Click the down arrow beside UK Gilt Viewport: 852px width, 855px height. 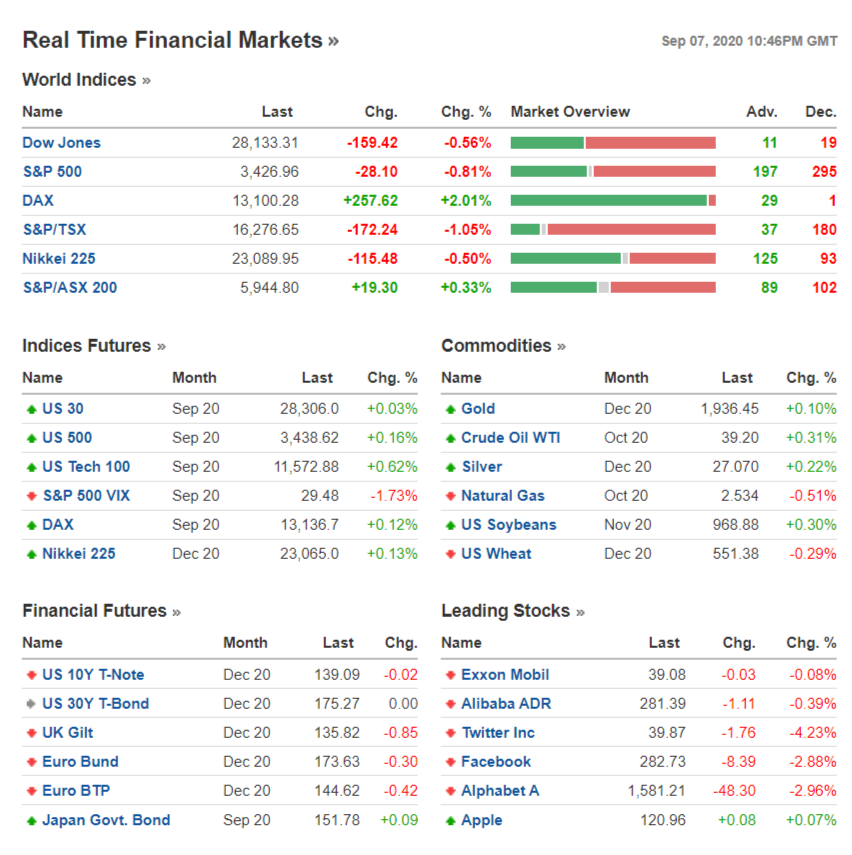(x=32, y=733)
